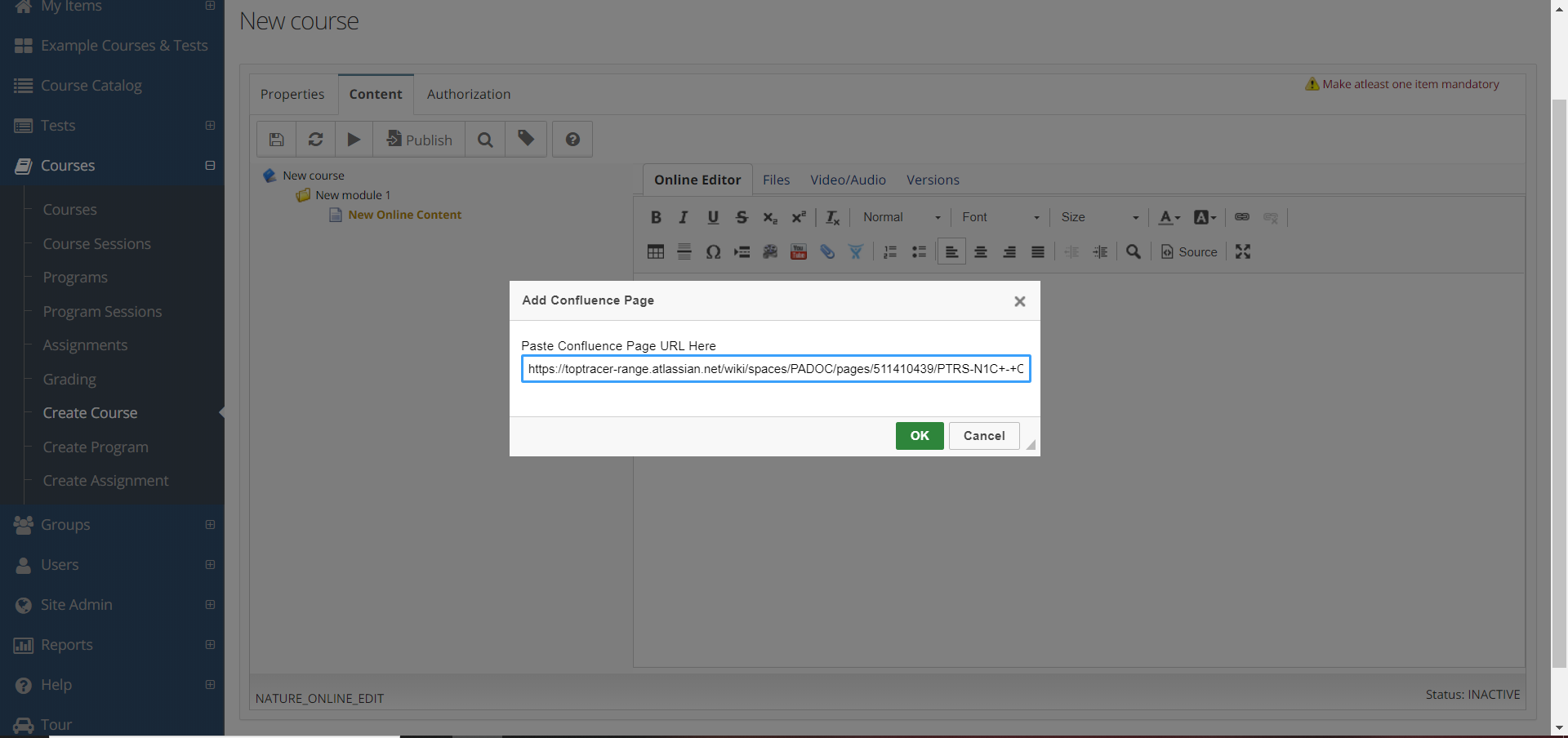
Task: Switch to the Properties tab
Action: [292, 94]
